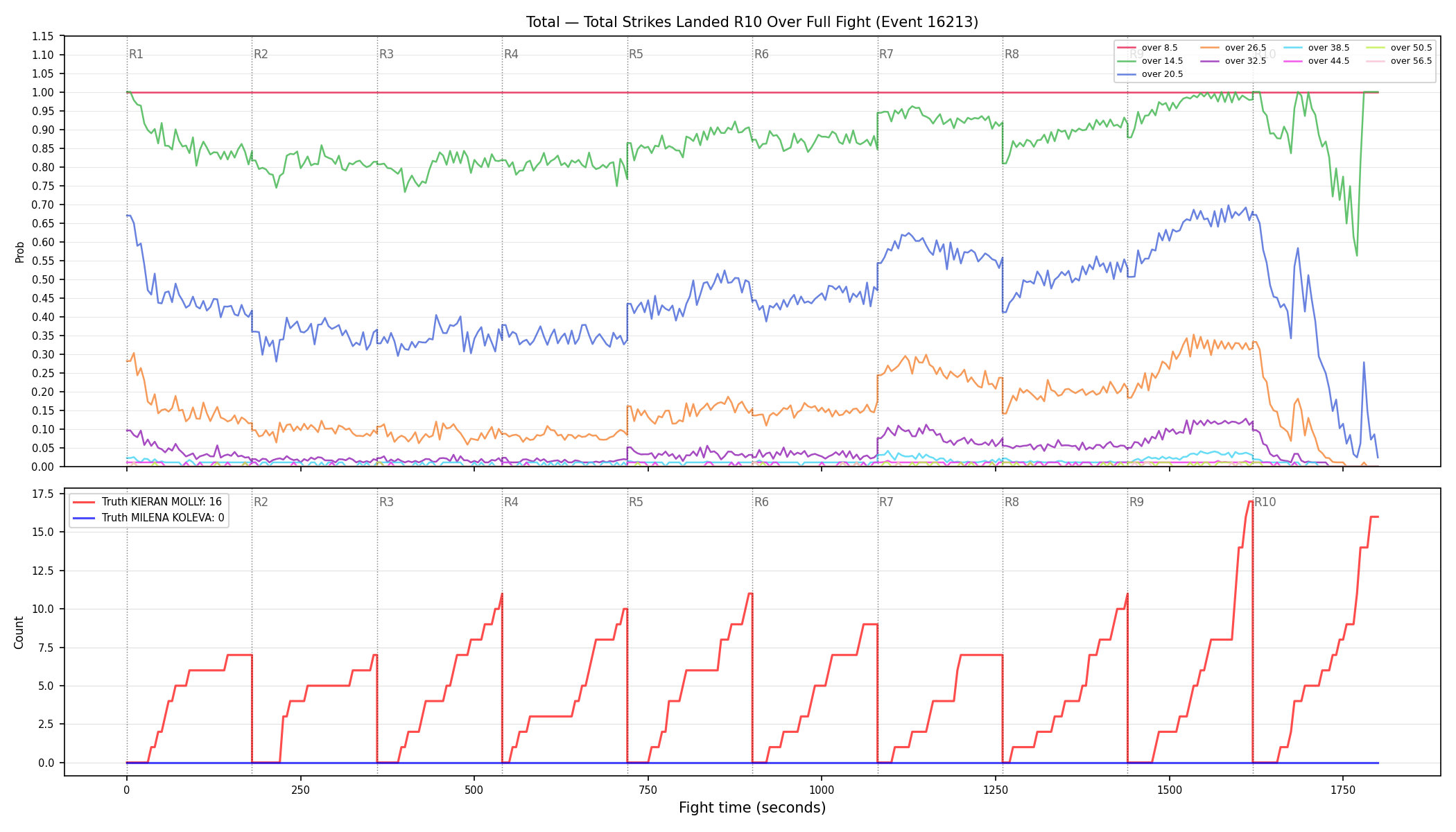Click the 750 tick label on time axis
Viewport: 1456px width, 832px height.
click(x=648, y=790)
